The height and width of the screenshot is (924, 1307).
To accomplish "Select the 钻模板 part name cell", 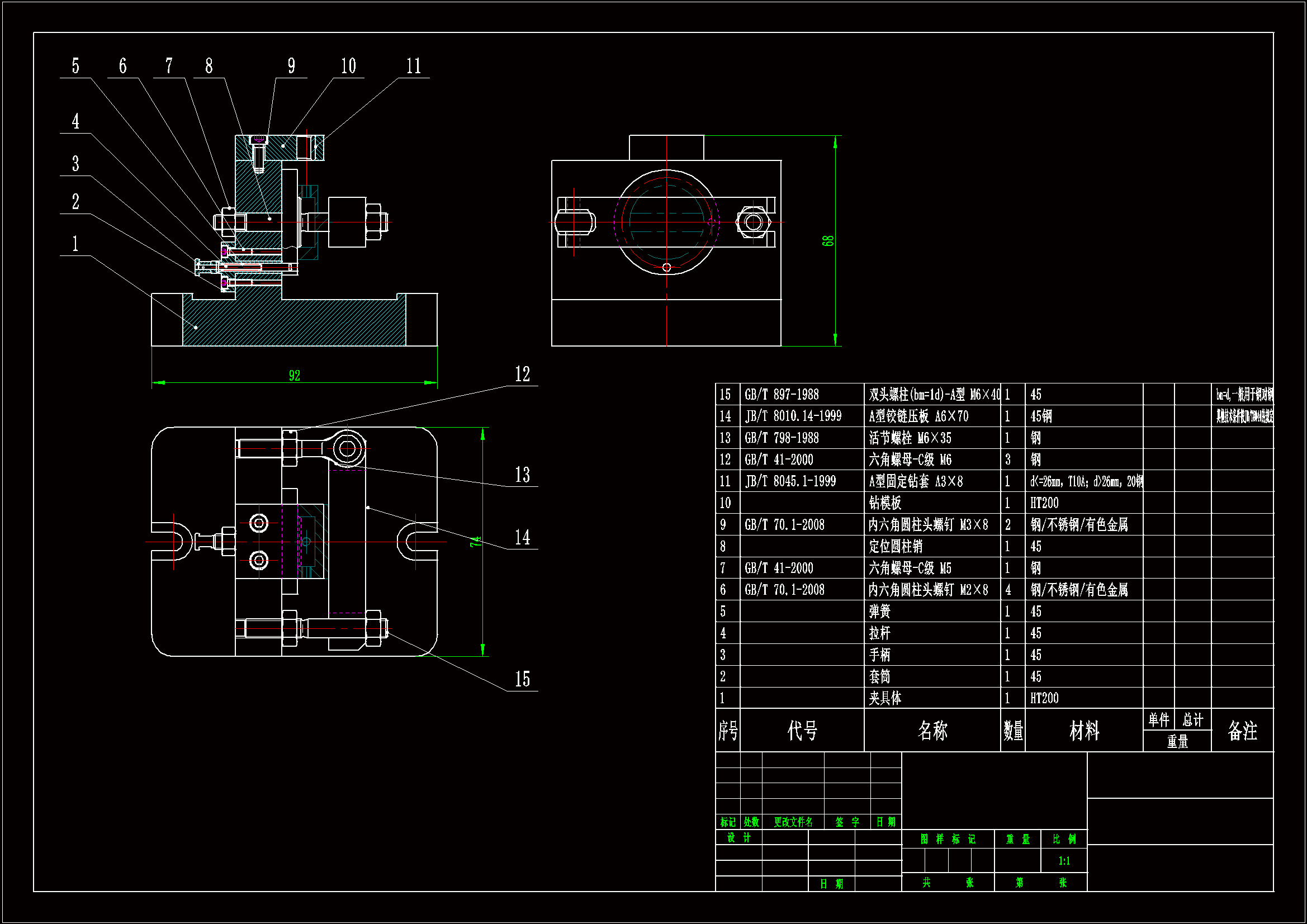I will (884, 503).
